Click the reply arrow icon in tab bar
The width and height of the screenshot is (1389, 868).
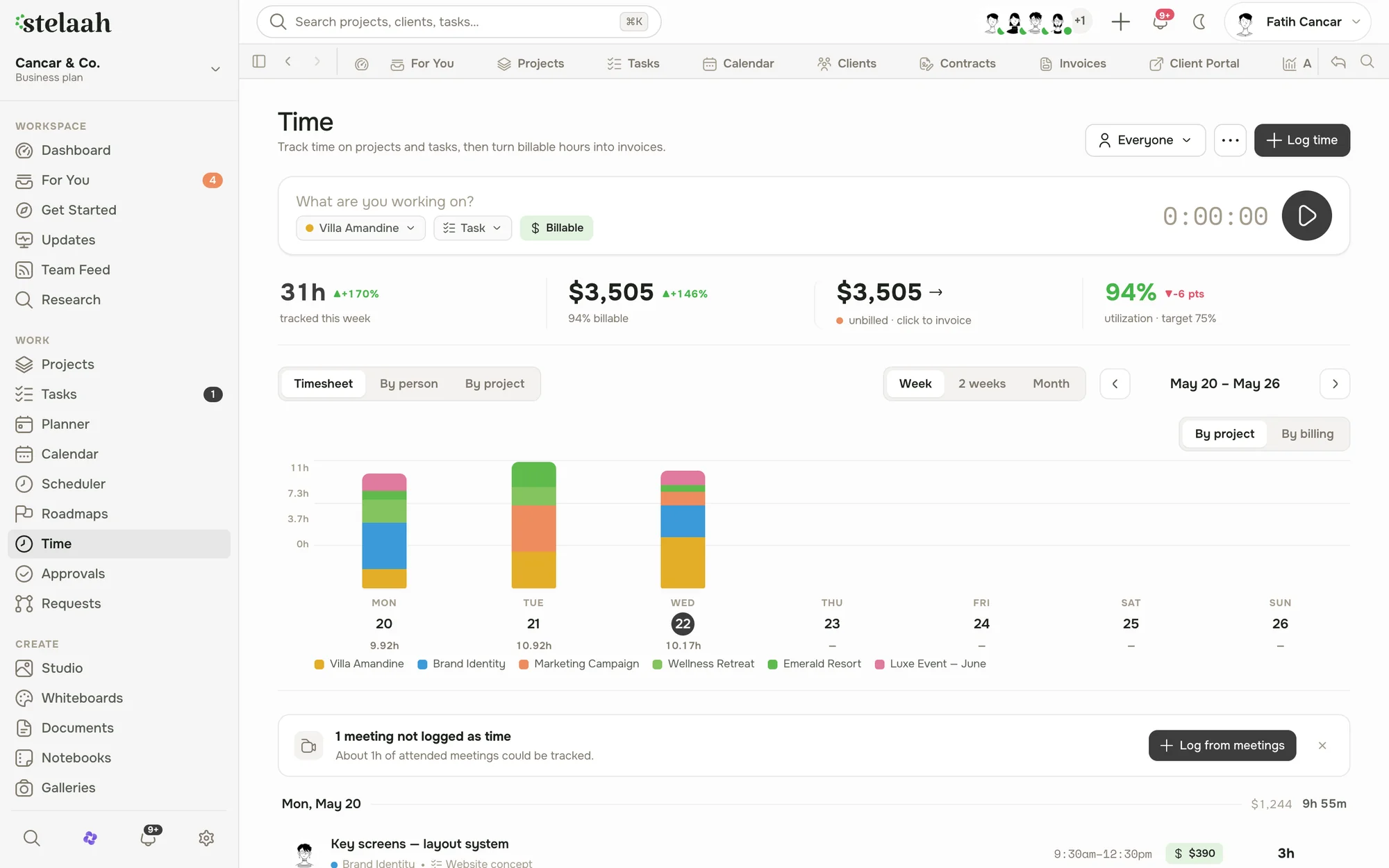1338,62
